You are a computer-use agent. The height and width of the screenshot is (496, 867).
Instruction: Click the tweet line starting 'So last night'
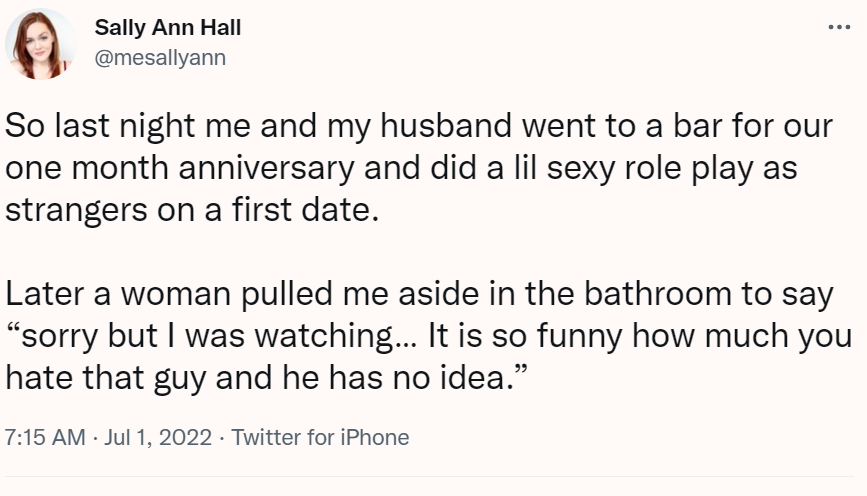(419, 129)
